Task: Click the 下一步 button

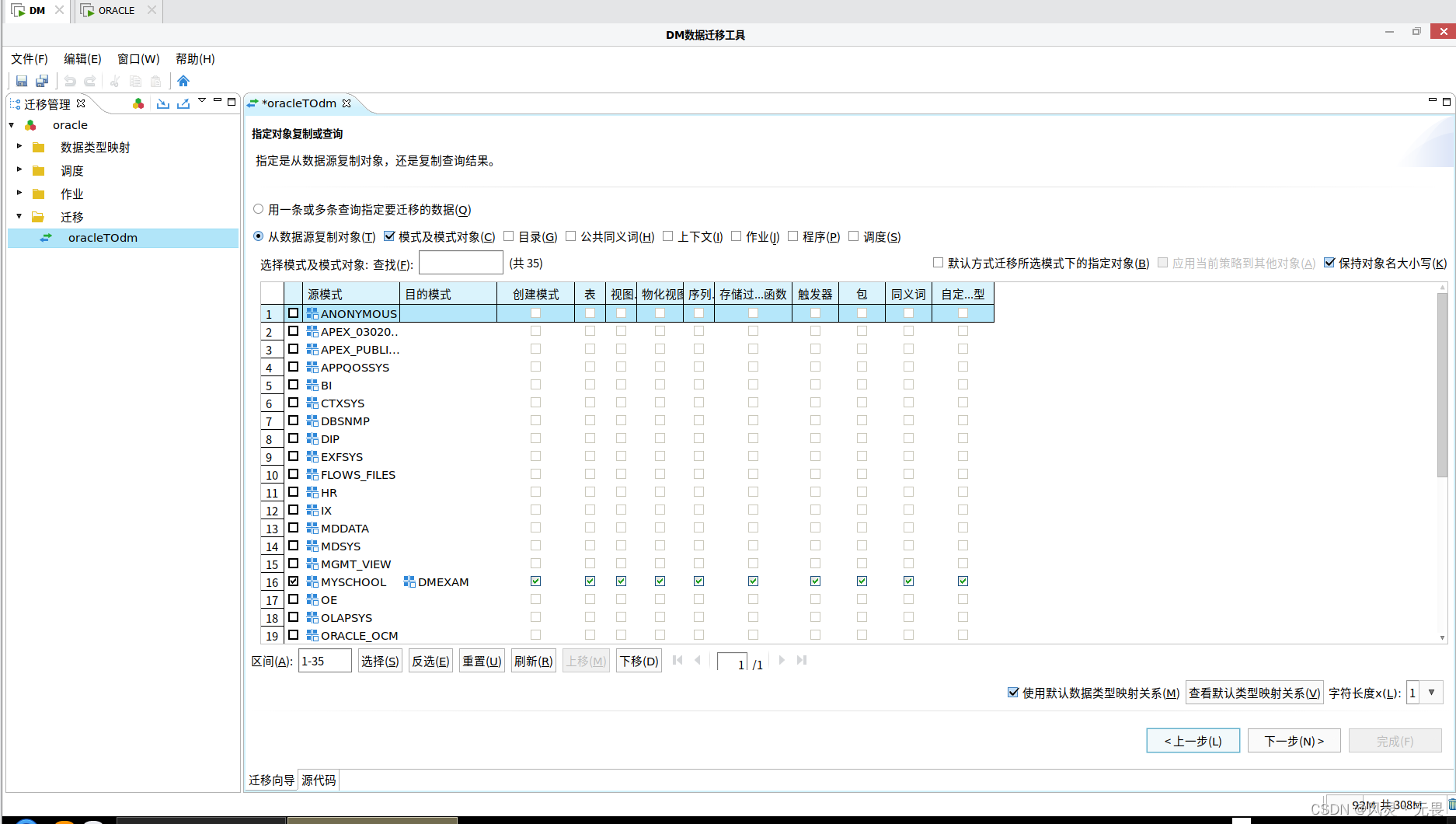Action: 1293,740
